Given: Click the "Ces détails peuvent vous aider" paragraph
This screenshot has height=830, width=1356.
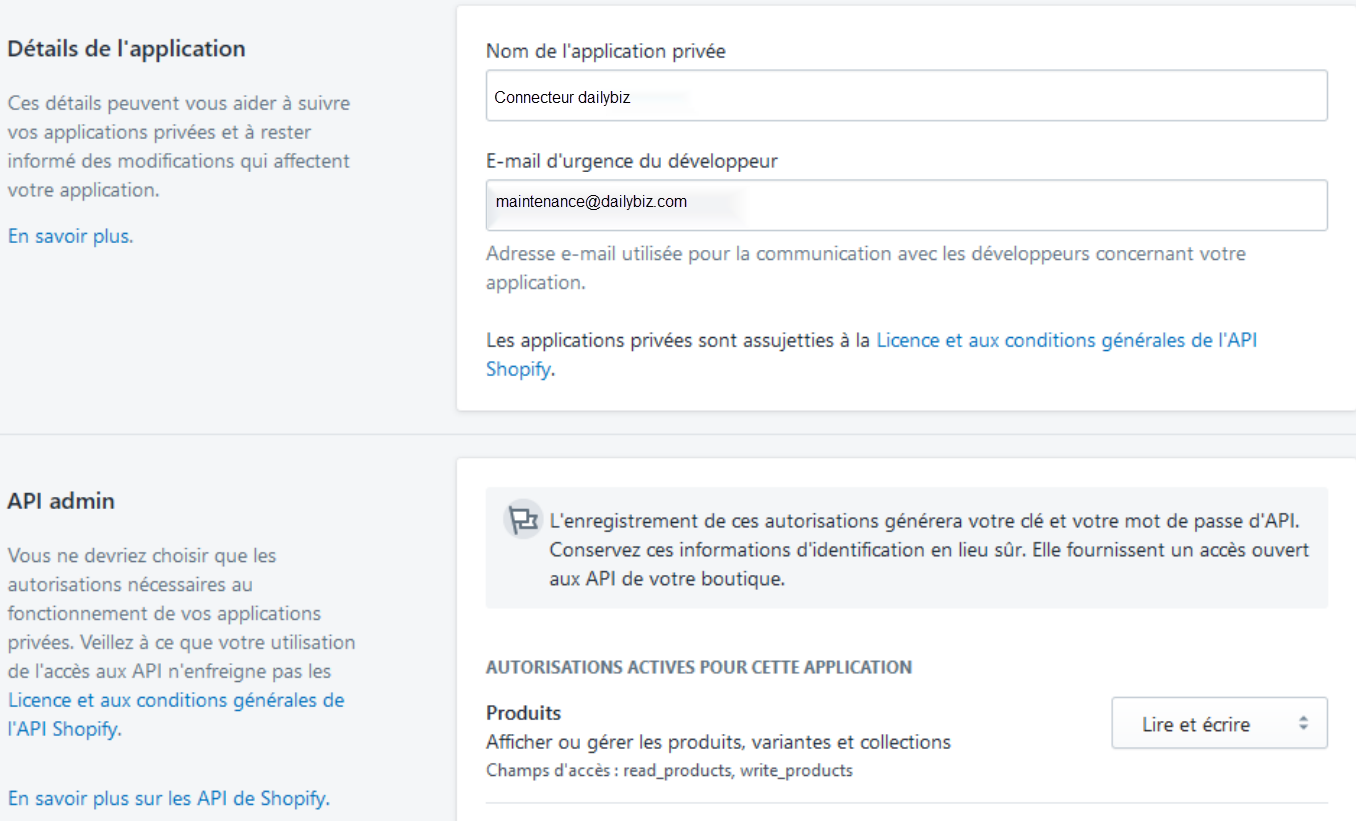Looking at the screenshot, I should [179, 146].
